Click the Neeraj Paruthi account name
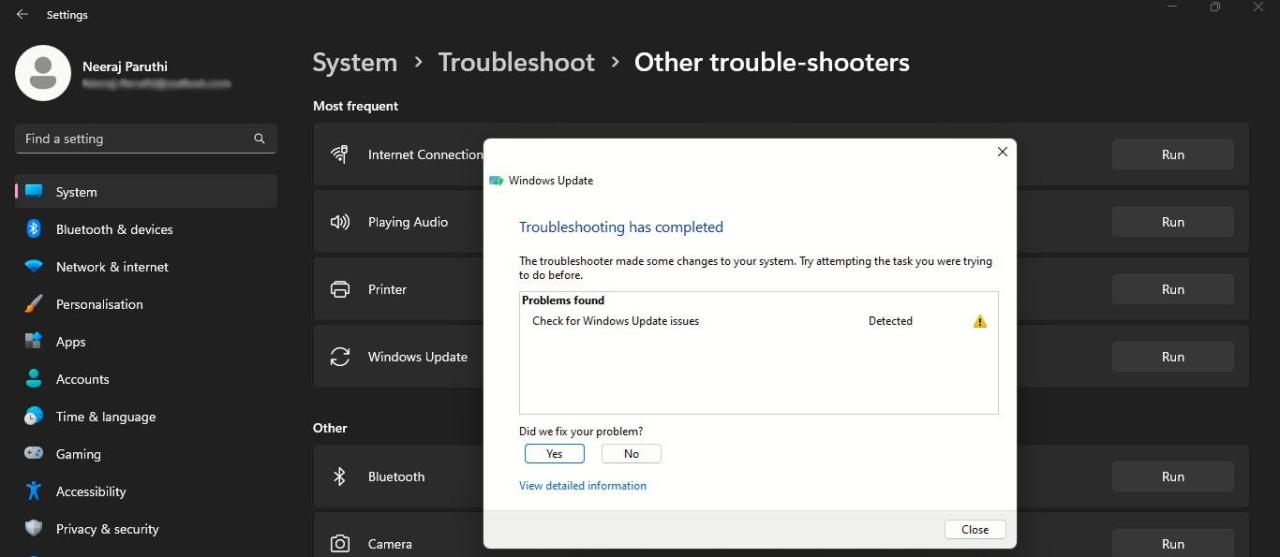 (125, 67)
